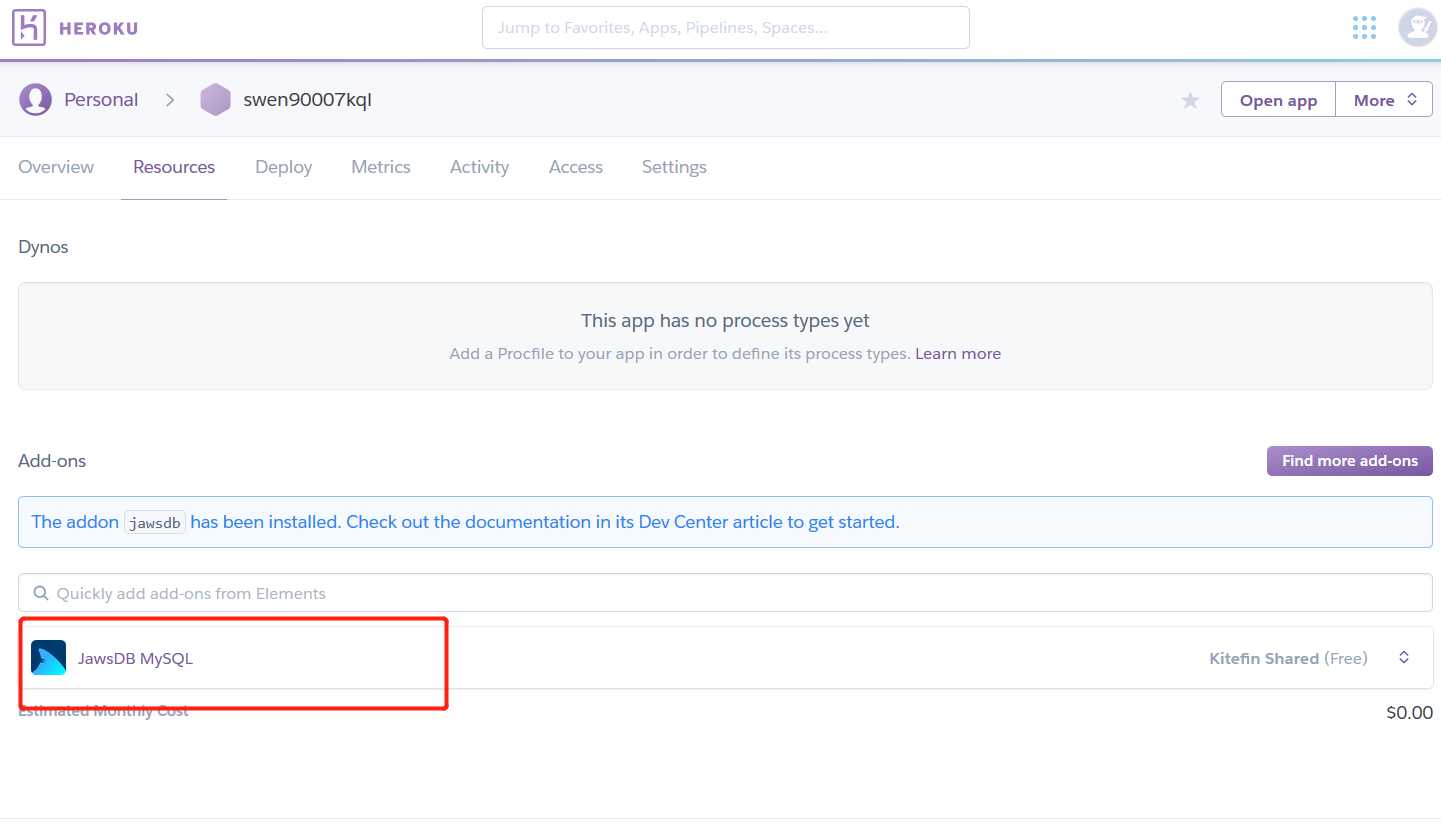Go to the Deploy tab
The width and height of the screenshot is (1441, 822).
pyautogui.click(x=284, y=167)
